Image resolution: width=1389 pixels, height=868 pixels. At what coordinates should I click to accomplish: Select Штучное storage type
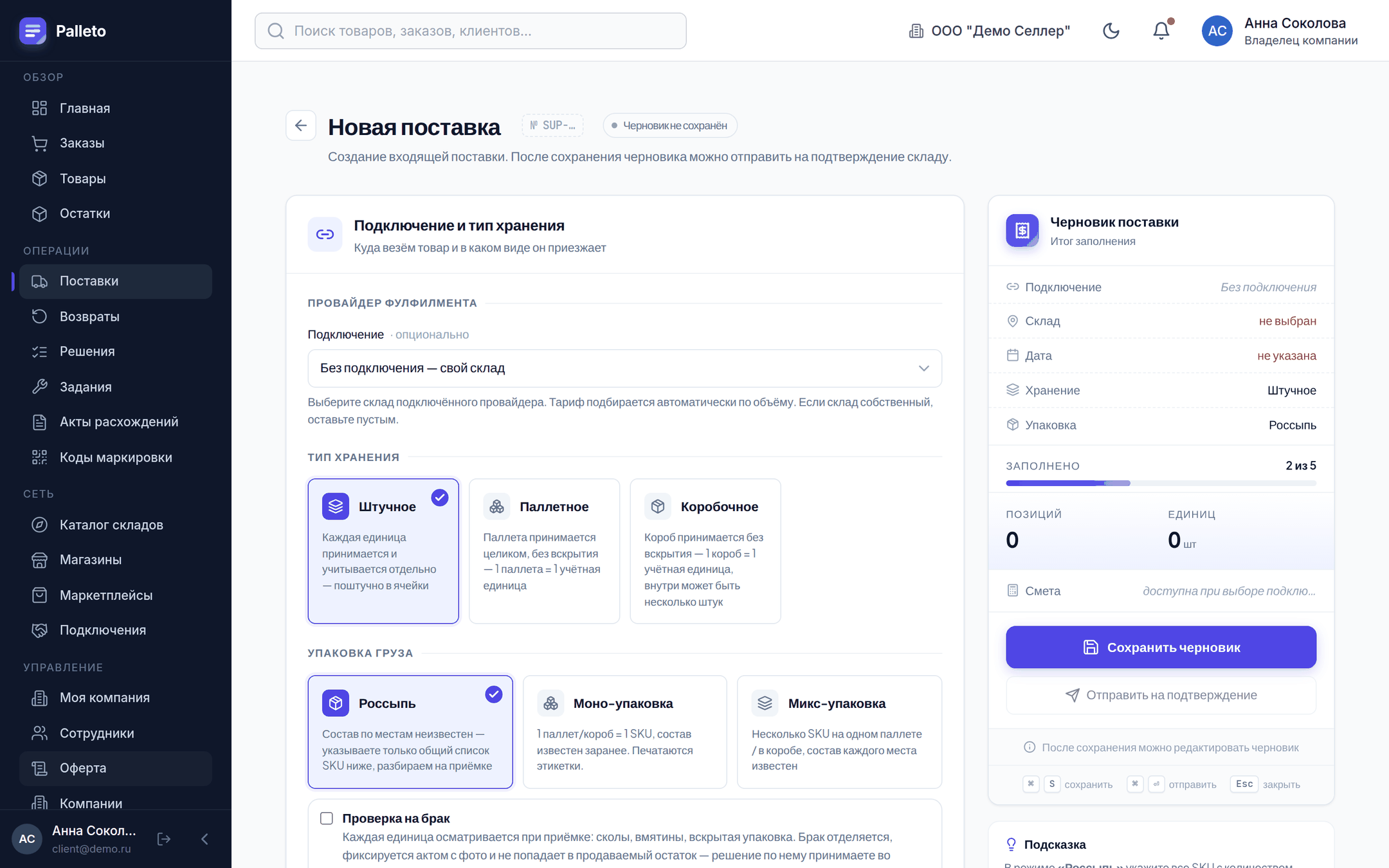[383, 551]
